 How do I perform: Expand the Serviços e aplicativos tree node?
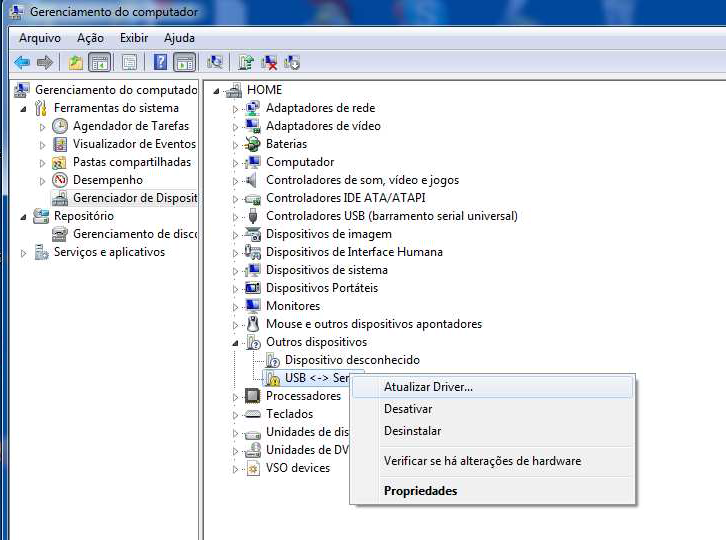pos(24,252)
